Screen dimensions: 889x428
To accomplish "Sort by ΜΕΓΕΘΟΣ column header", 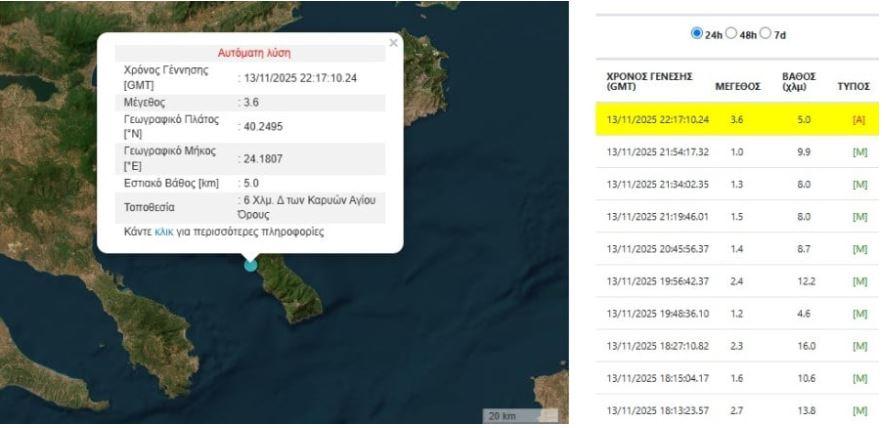I will point(738,86).
